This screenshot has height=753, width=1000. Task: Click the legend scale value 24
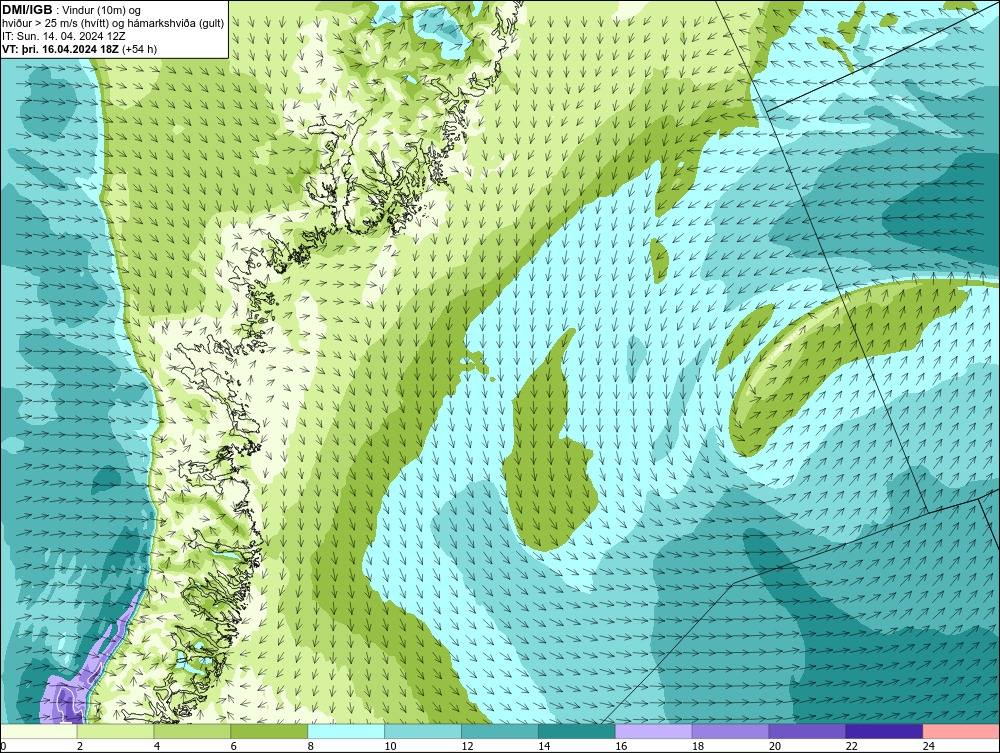929,746
